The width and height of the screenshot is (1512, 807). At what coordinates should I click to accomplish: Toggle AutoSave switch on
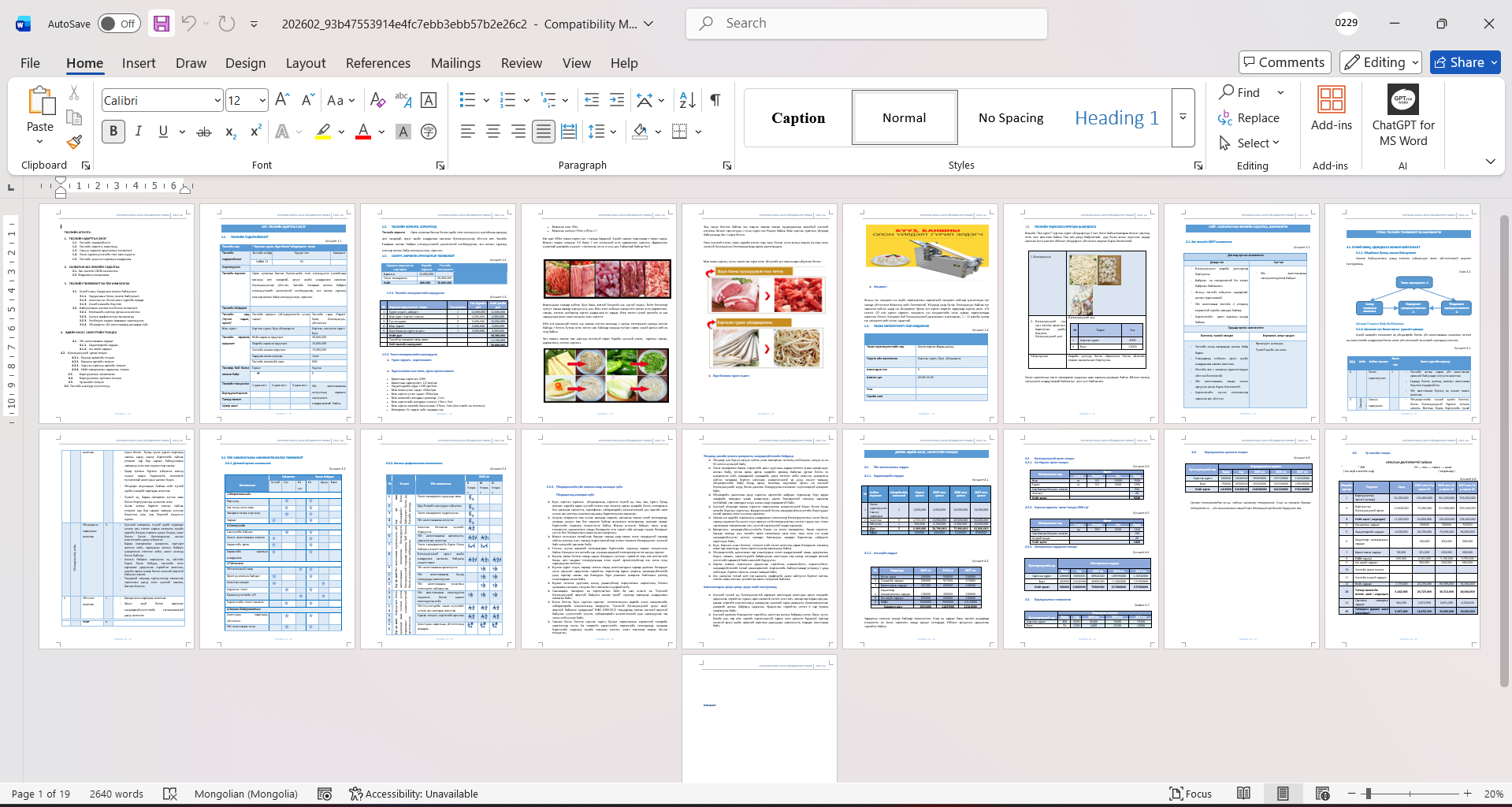[x=119, y=24]
